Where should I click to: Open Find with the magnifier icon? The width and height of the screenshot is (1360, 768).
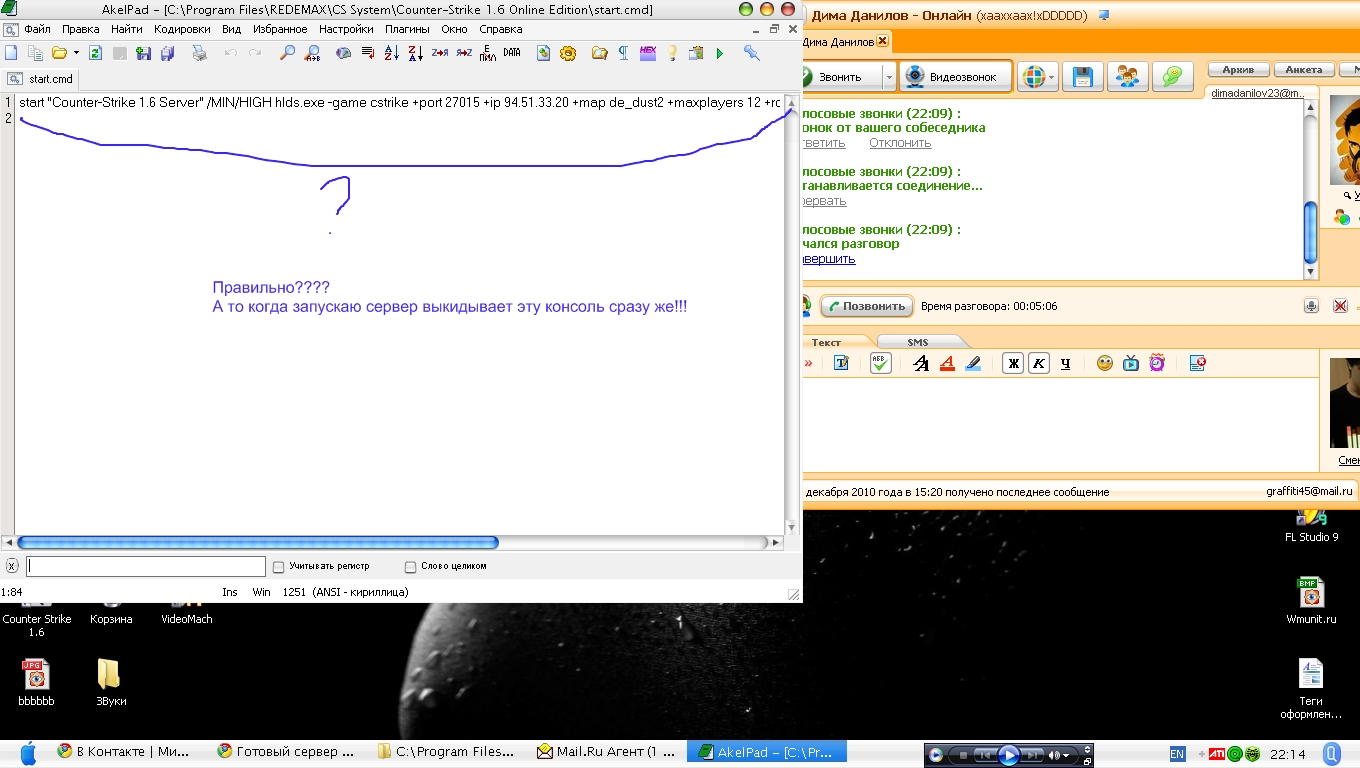point(287,53)
